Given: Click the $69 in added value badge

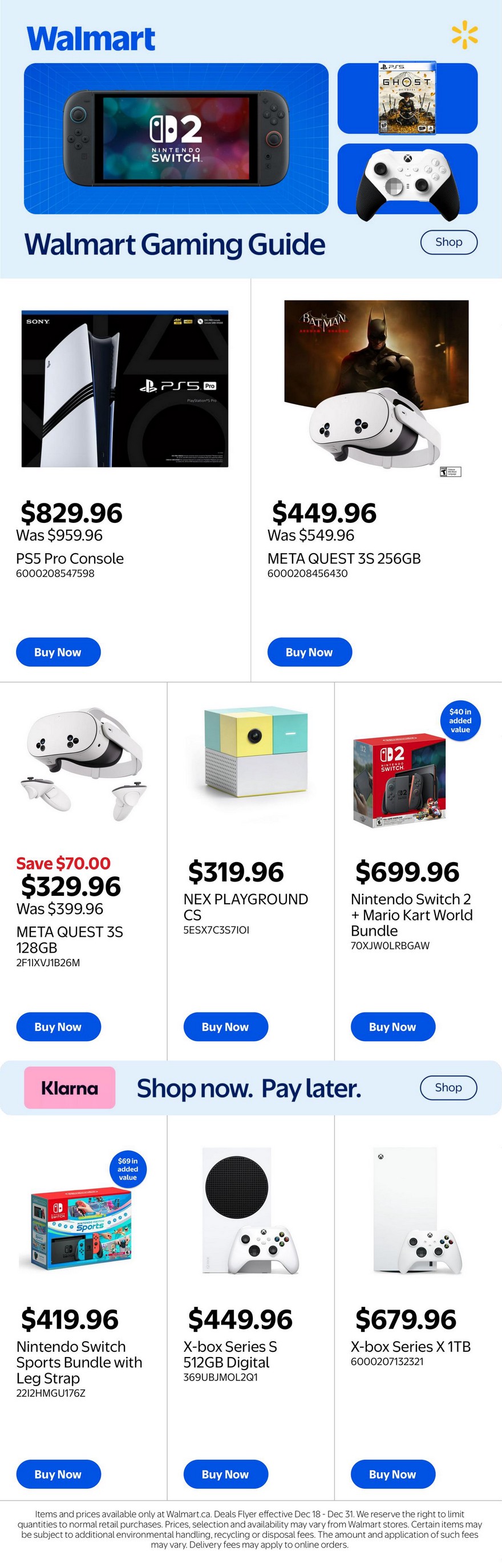Looking at the screenshot, I should 127,1169.
